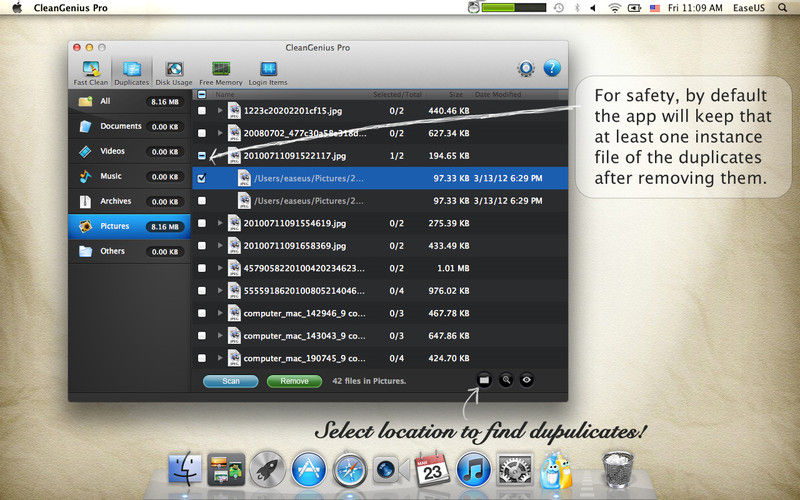Open the Fast Clean tool

pyautogui.click(x=91, y=73)
